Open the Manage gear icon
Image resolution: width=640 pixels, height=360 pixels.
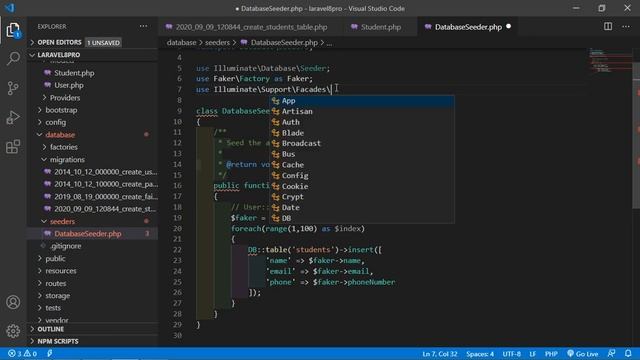pos(13,331)
